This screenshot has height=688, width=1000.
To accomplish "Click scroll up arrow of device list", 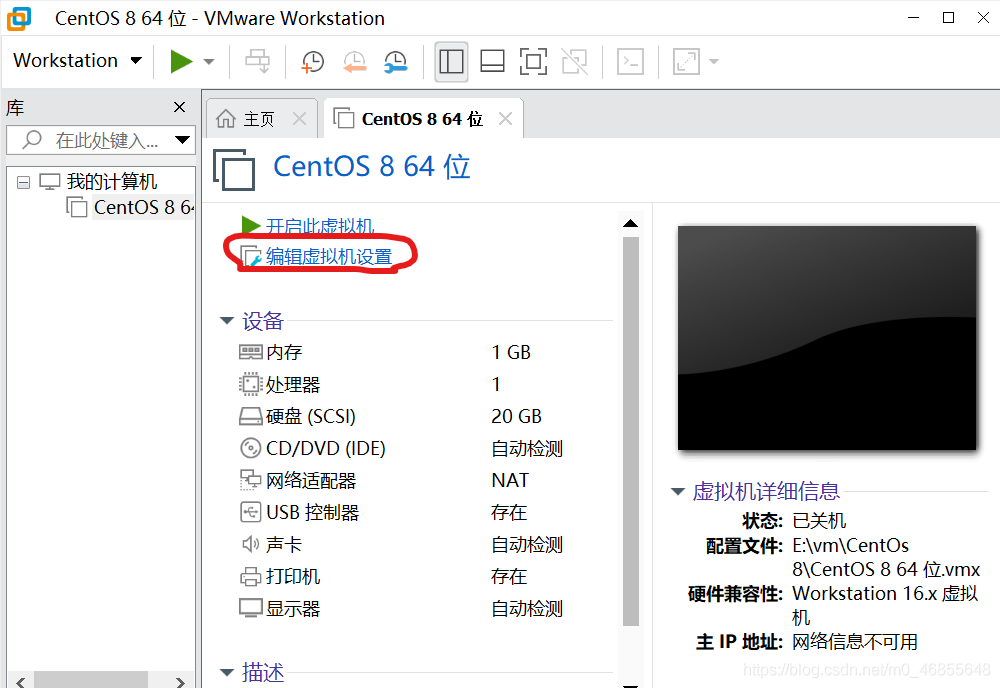I will [x=631, y=223].
